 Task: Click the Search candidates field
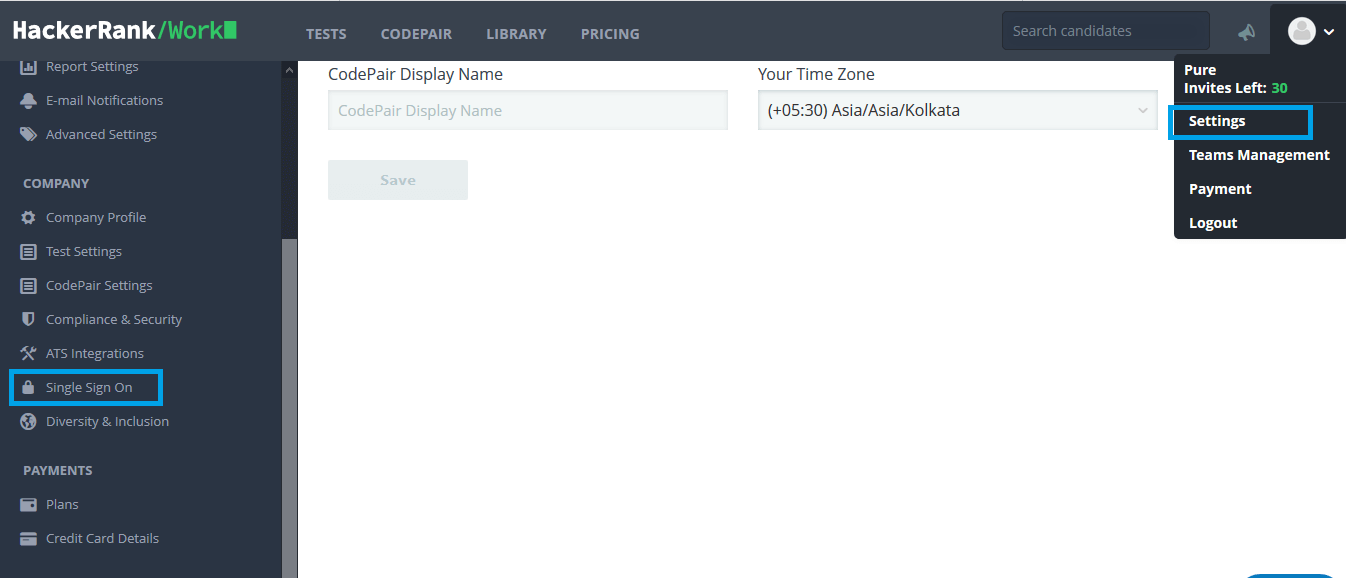(x=1106, y=31)
